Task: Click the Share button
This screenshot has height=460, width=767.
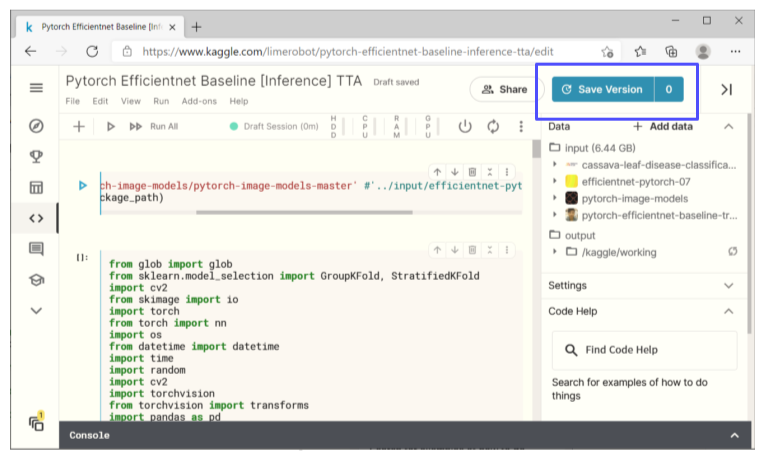Action: pyautogui.click(x=505, y=90)
